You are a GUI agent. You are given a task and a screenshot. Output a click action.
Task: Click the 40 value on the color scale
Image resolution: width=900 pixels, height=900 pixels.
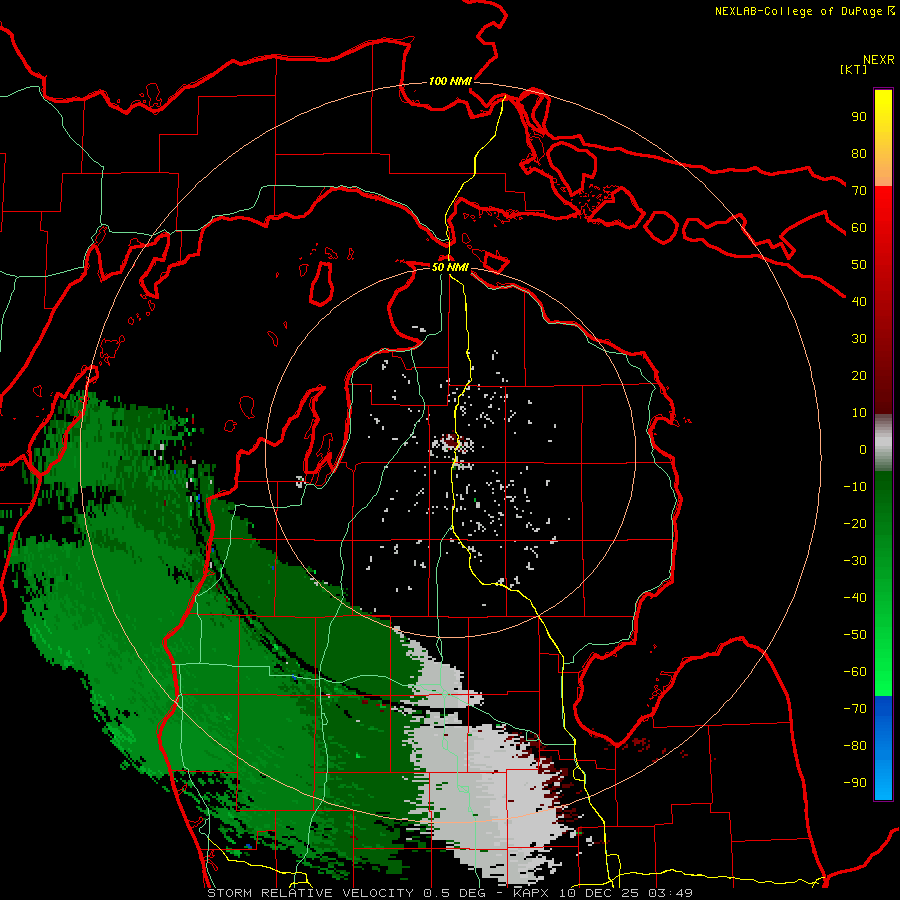pyautogui.click(x=859, y=301)
